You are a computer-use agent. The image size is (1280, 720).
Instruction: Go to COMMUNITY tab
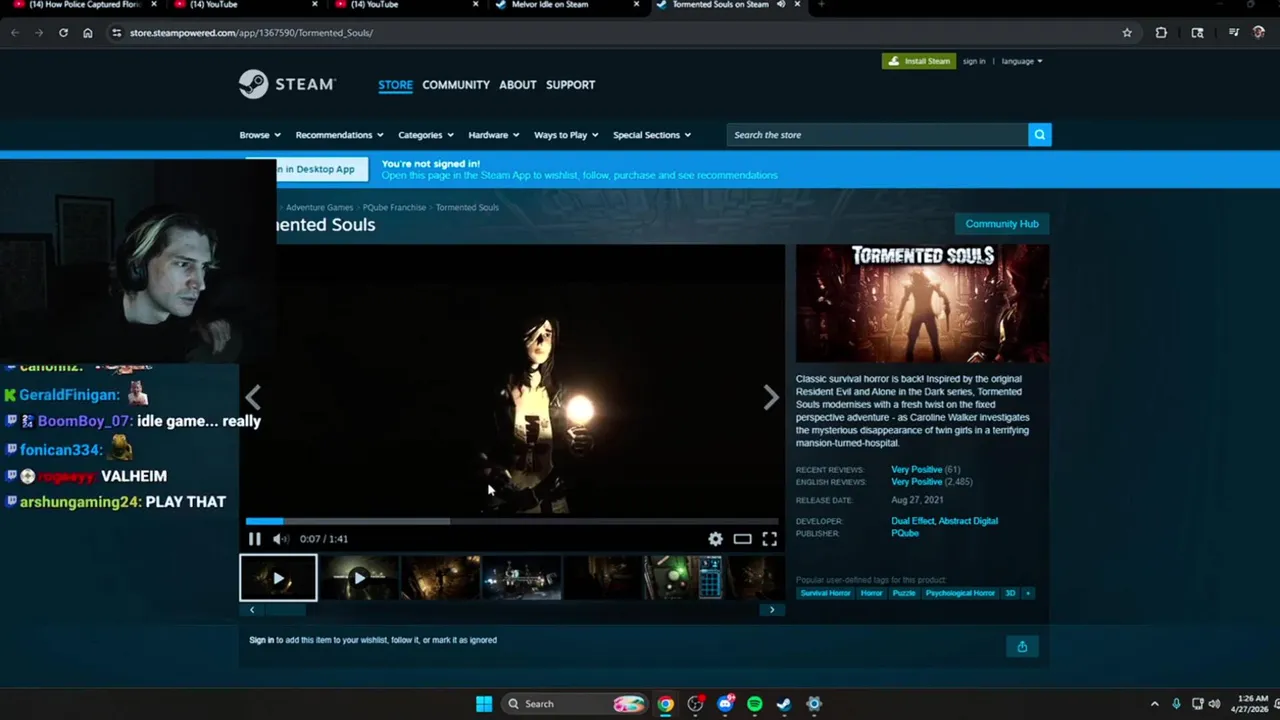point(456,85)
